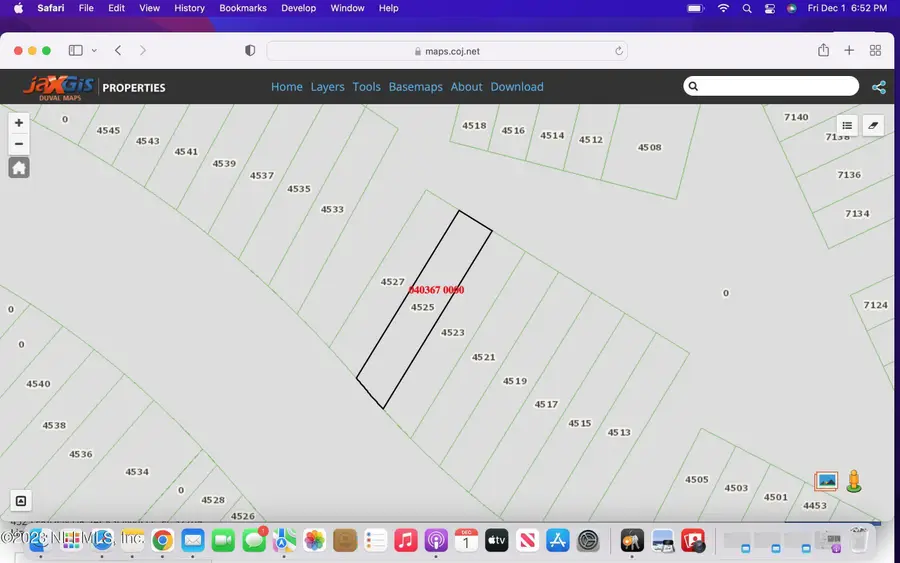The image size is (900, 563).
Task: Reload the maps.coj.net page
Action: pos(619,51)
